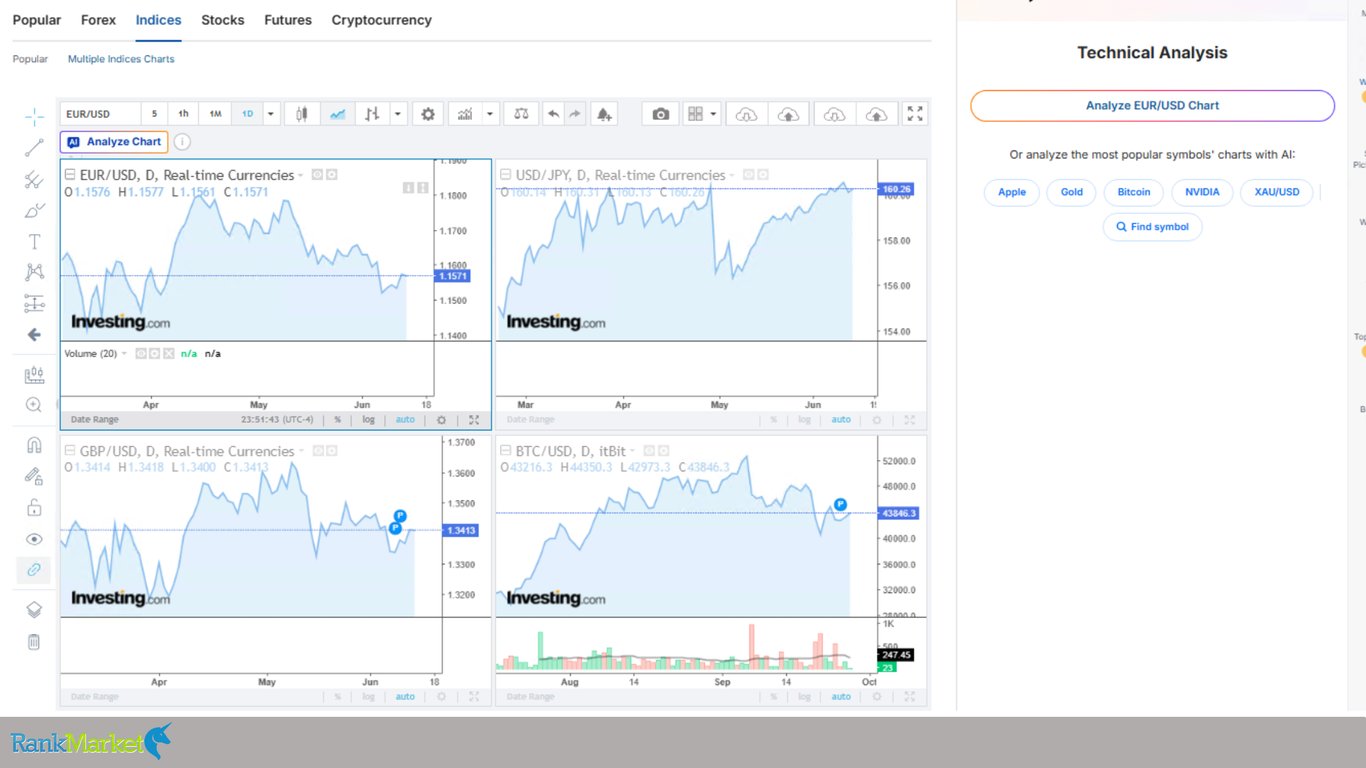Expand the indicators dropdown arrow
This screenshot has width=1366, height=768.
tap(490, 114)
